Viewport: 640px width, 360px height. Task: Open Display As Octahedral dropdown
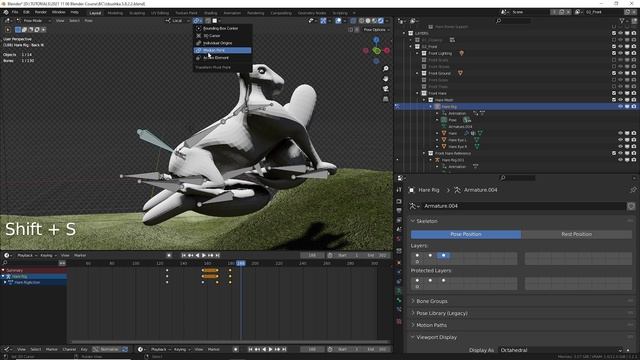tap(561, 350)
